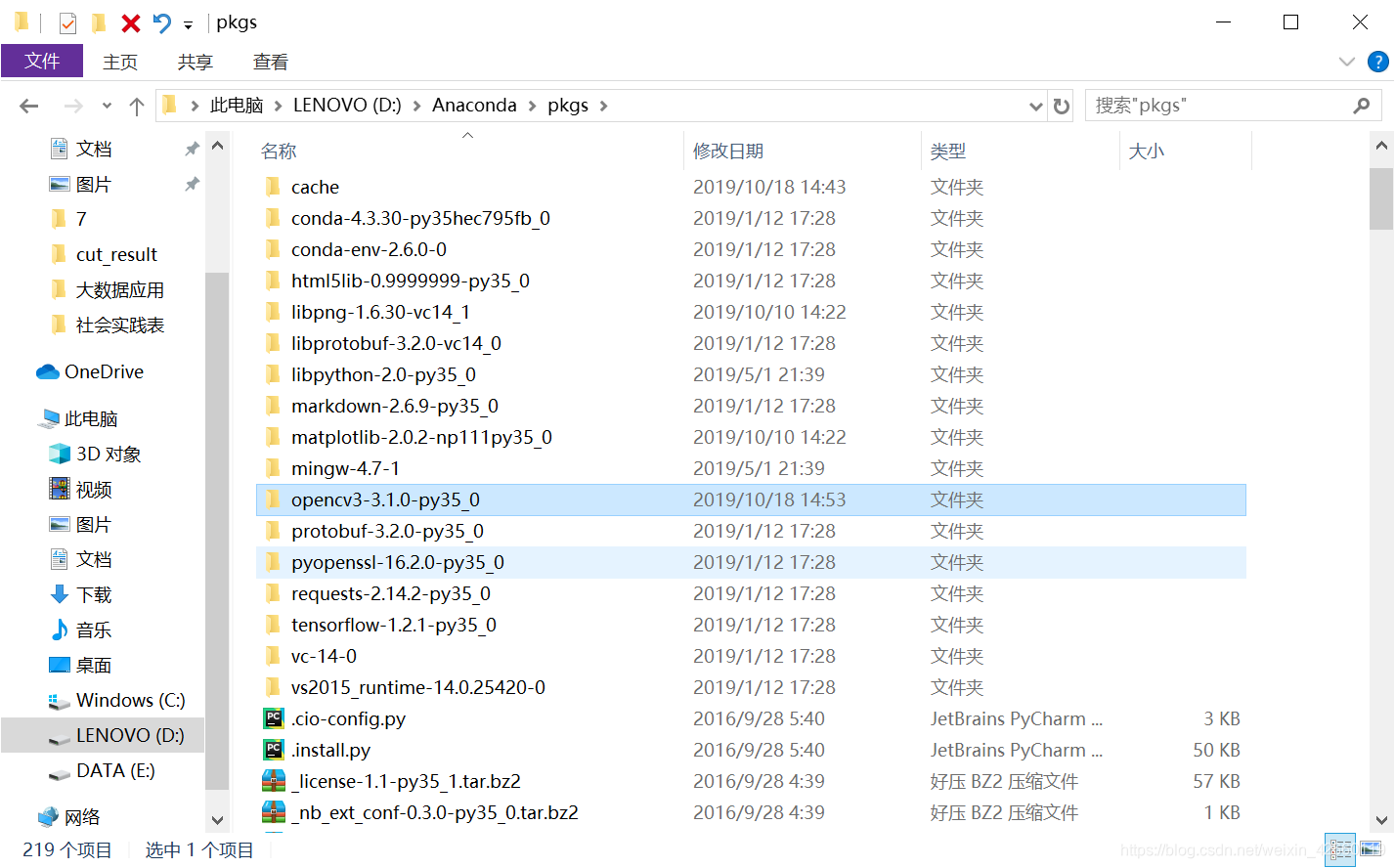Sort by the 名称 column header
Screen dimensions: 1395x868
click(279, 151)
